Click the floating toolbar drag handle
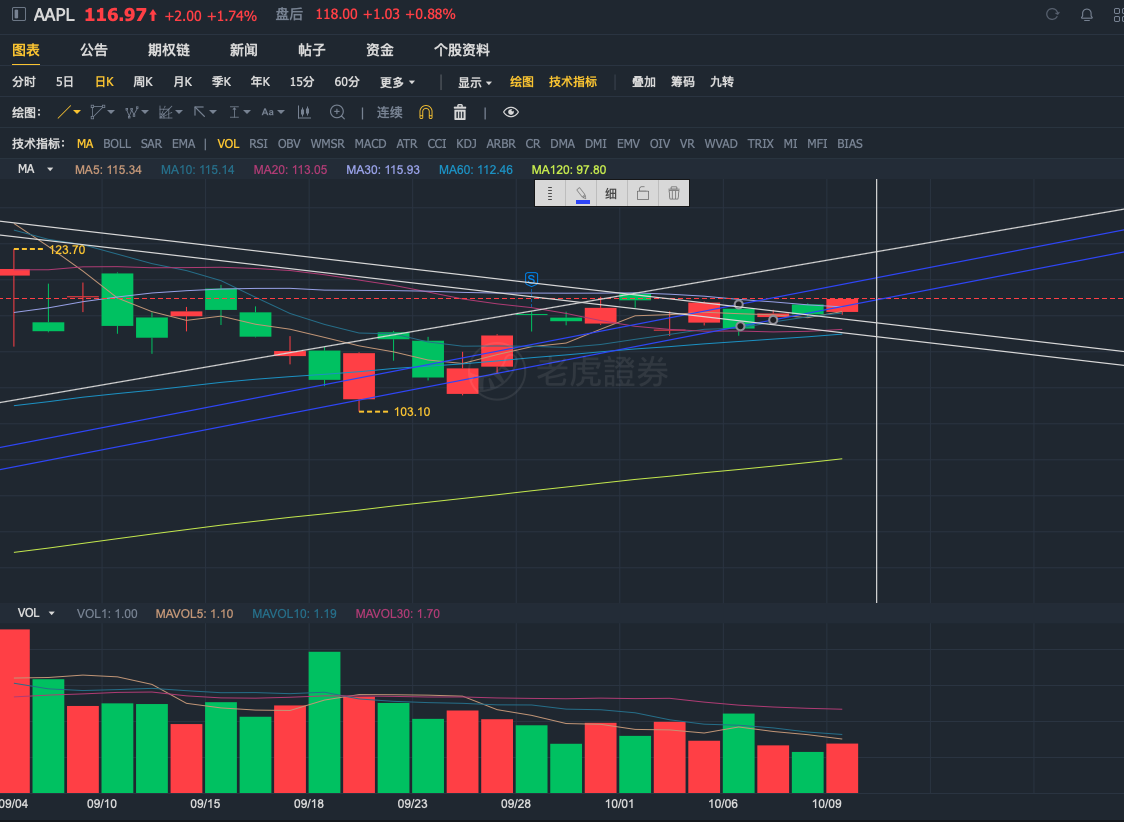The height and width of the screenshot is (822, 1124). [x=550, y=193]
